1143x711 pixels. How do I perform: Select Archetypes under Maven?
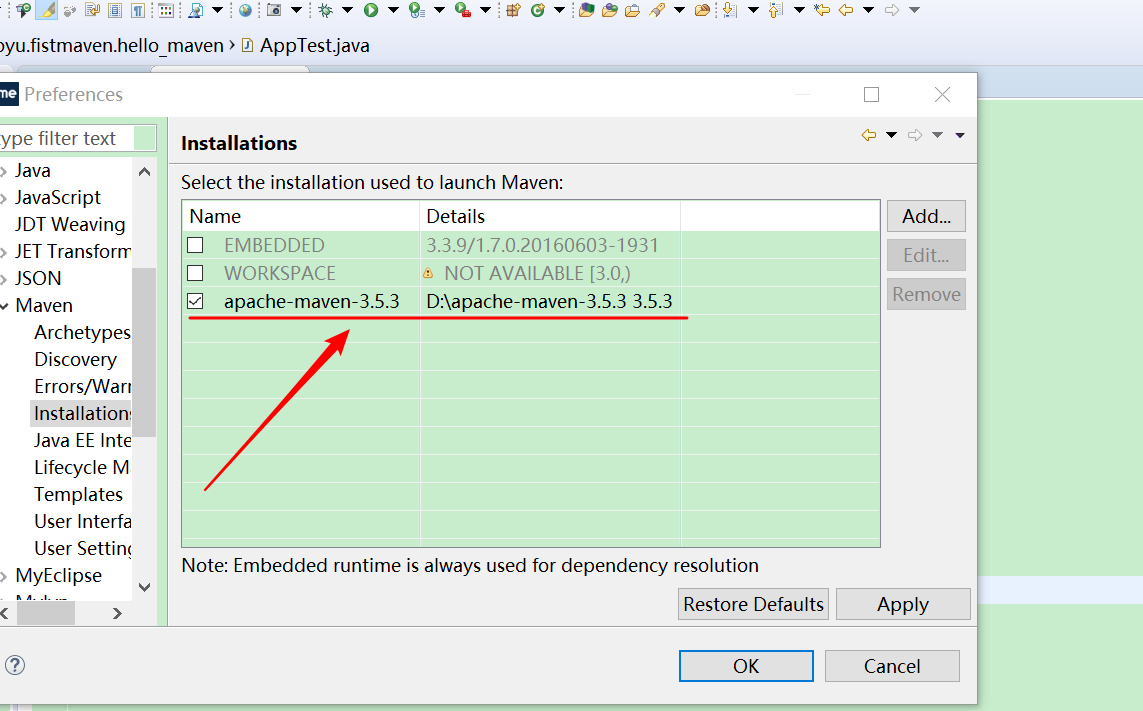[82, 333]
